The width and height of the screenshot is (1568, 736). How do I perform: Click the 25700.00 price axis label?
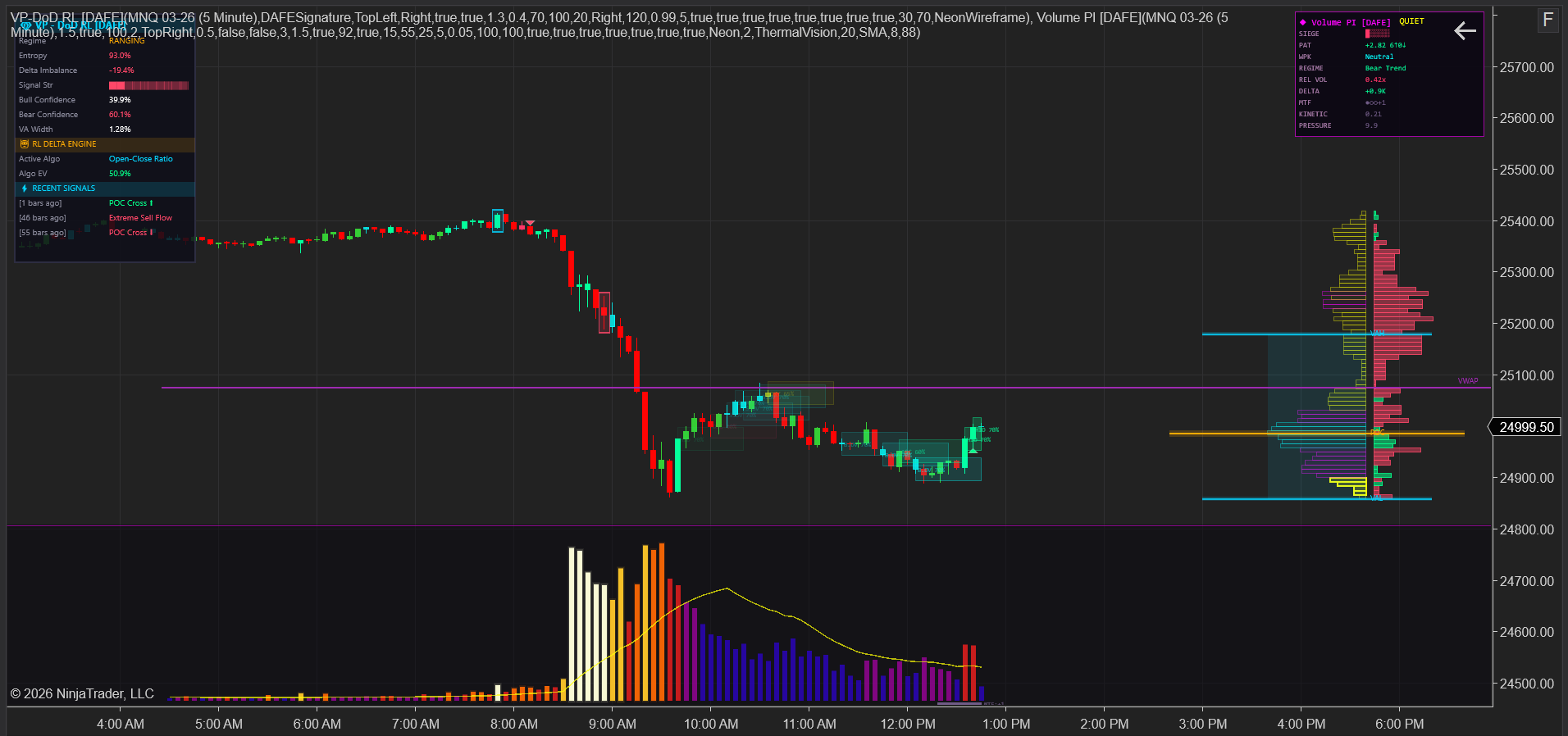[1527, 67]
